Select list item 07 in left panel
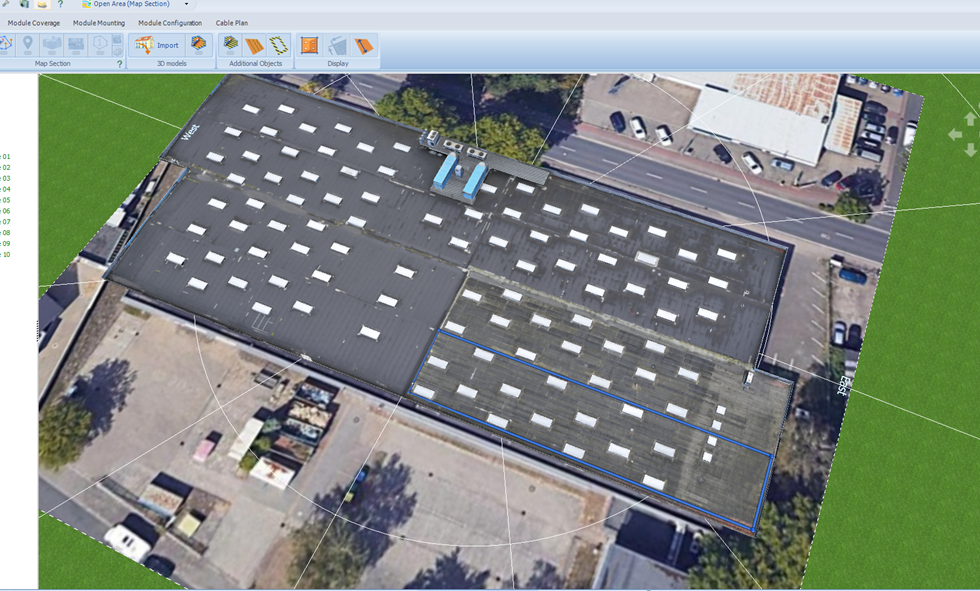The width and height of the screenshot is (980, 591). (6, 222)
